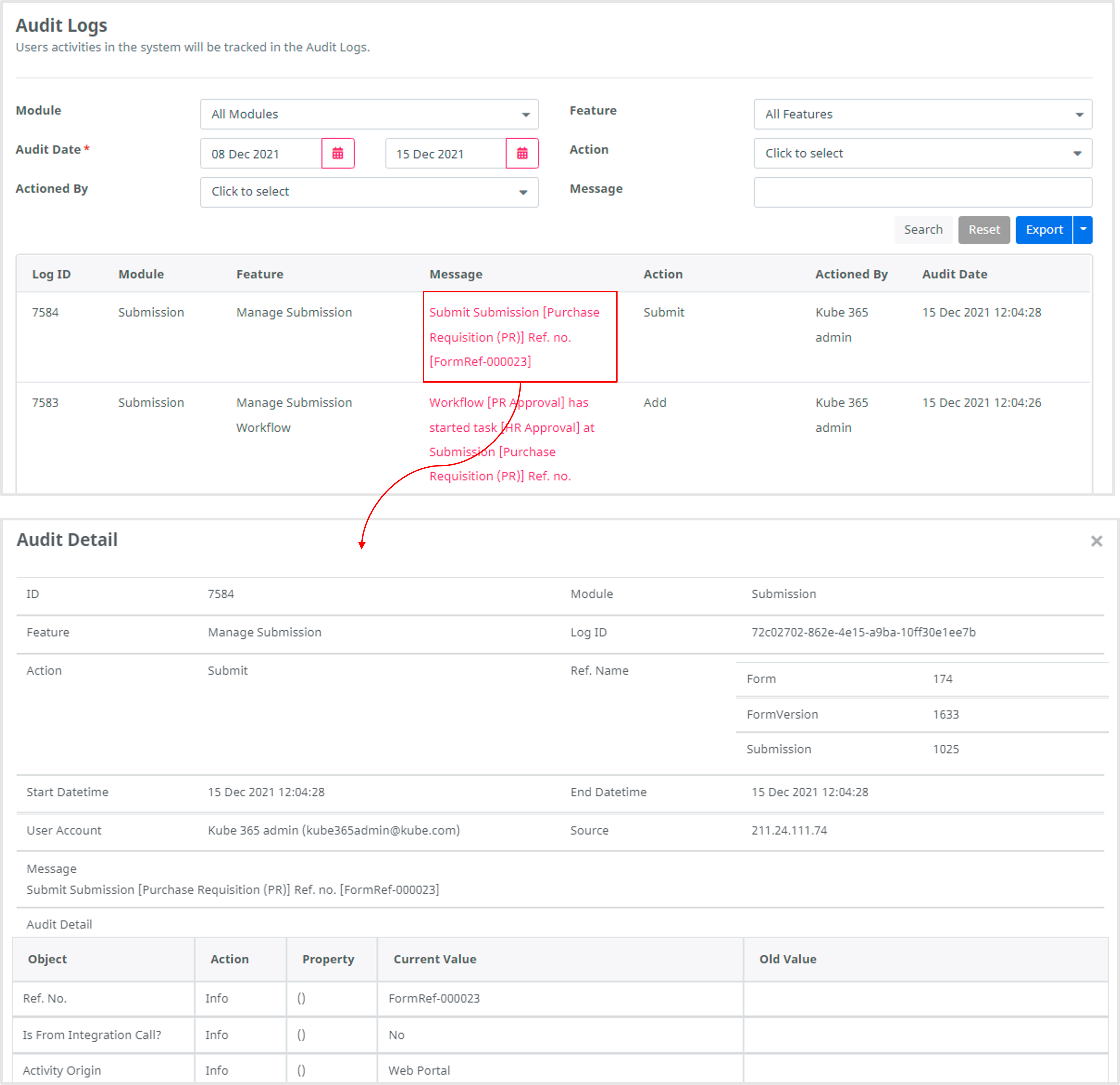Reset the audit log filters
The width and height of the screenshot is (1120, 1085).
coord(983,230)
